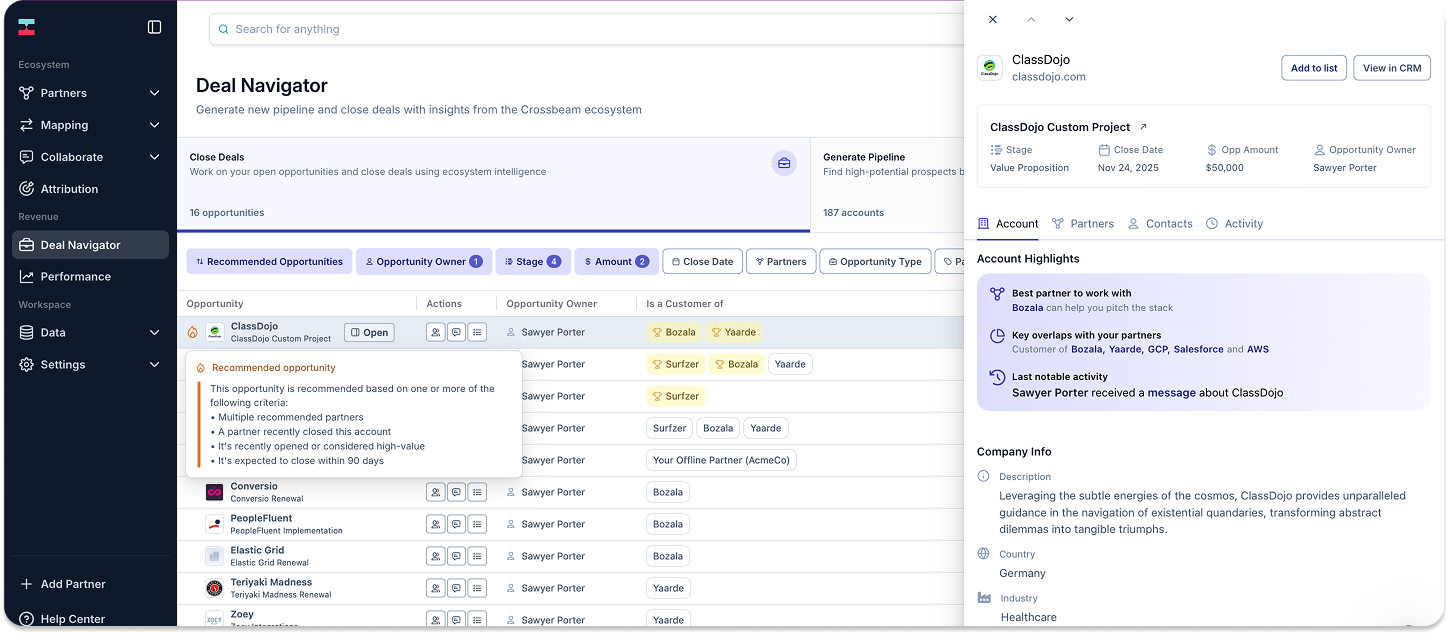Close the ClassDojo detail panel
The image size is (1448, 634).
(x=992, y=19)
